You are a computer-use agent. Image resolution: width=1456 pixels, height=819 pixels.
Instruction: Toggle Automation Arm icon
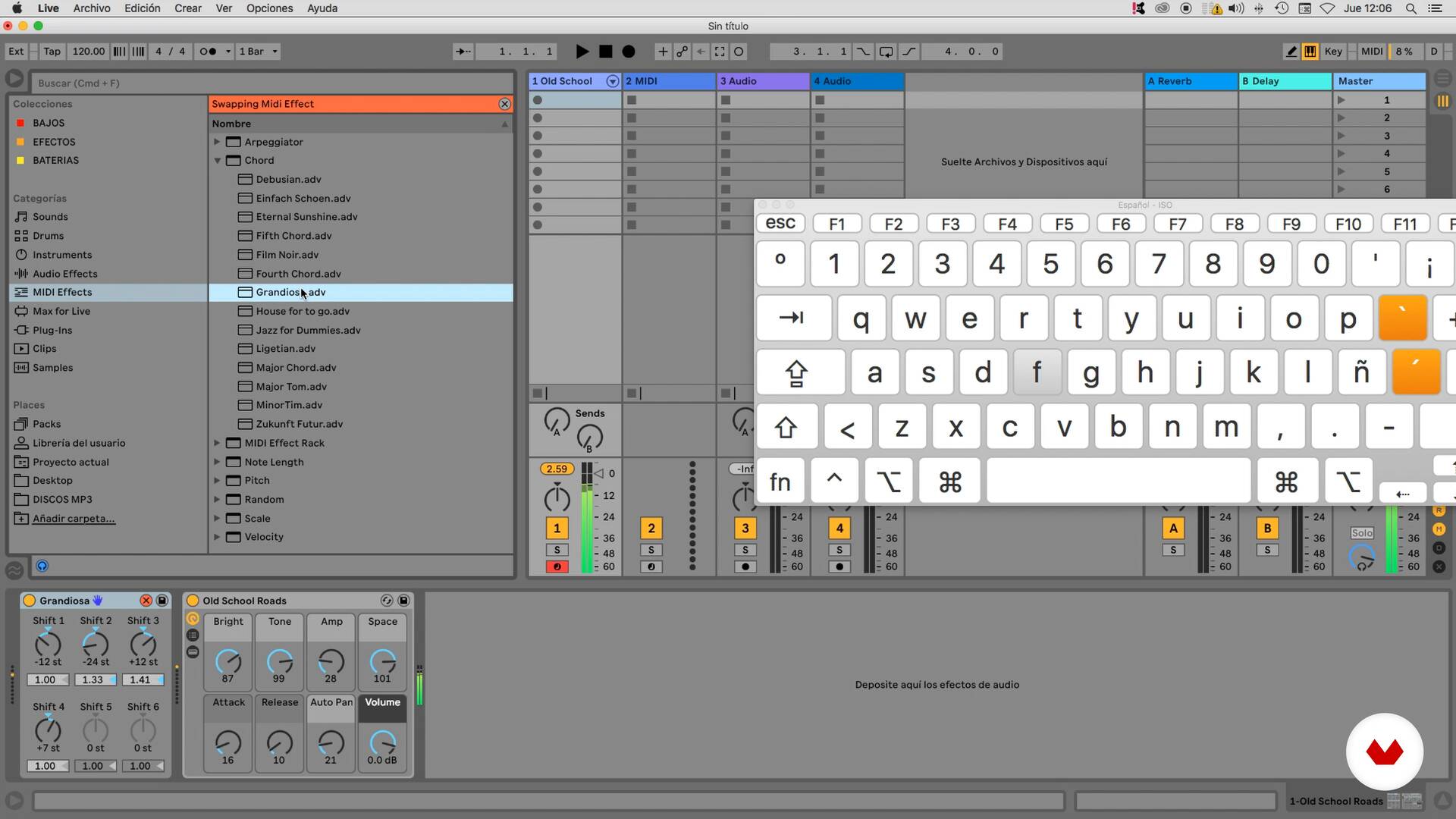point(682,52)
